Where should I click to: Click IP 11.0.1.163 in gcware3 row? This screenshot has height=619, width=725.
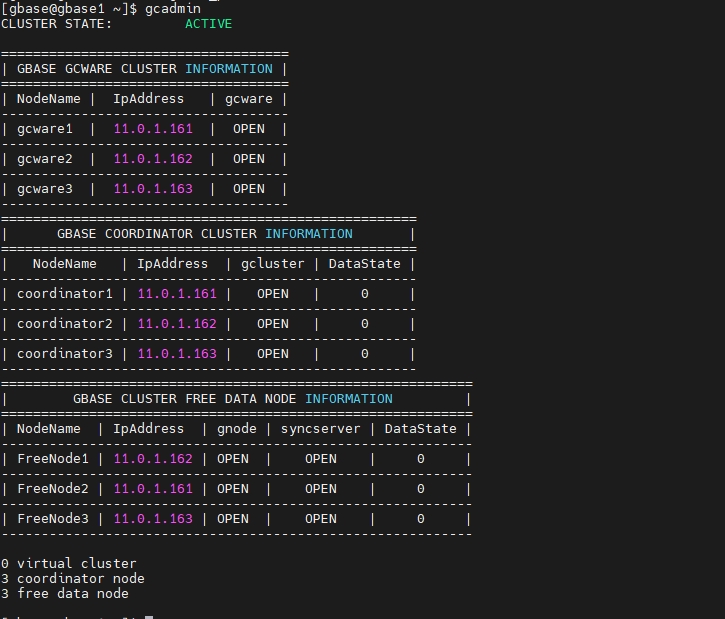[153, 189]
